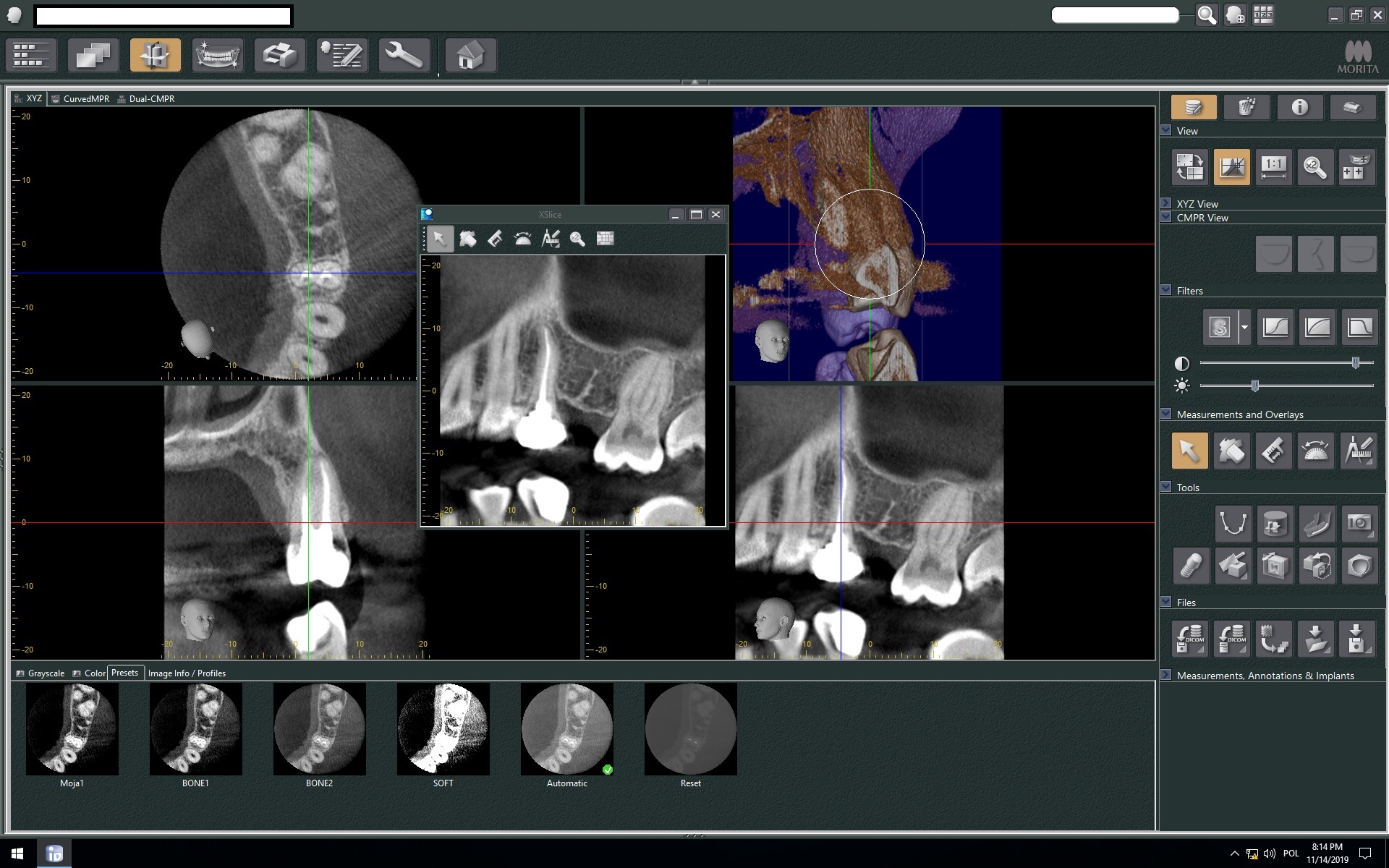Click the home icon in top toolbar

471,55
